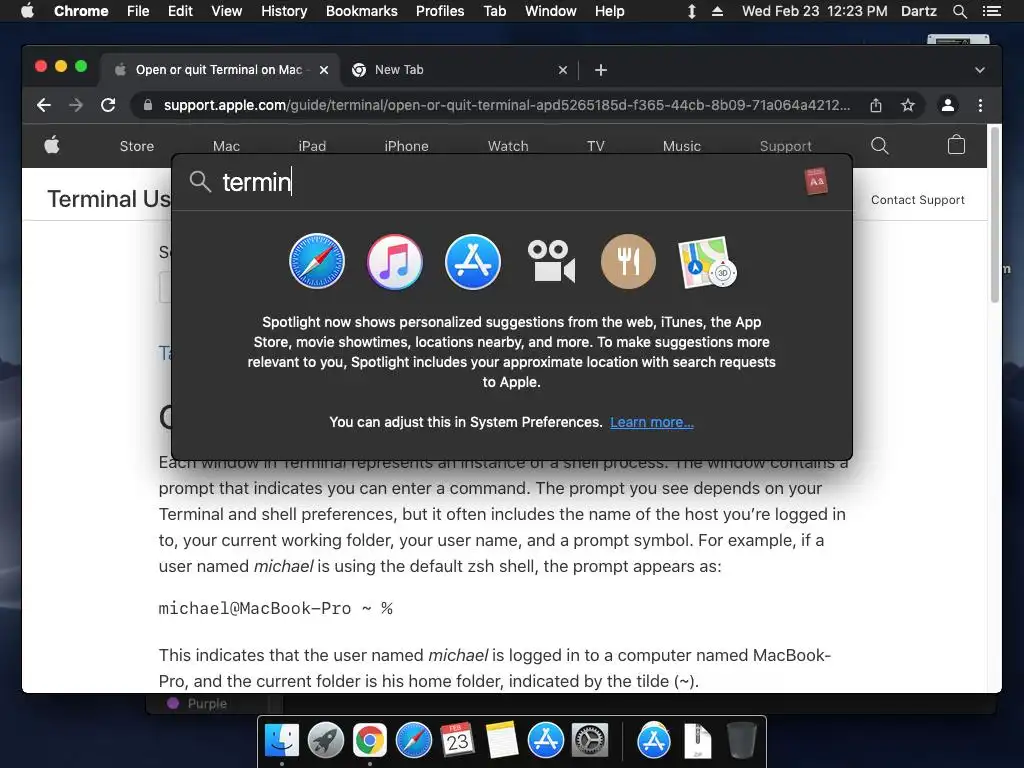Open the Help menu
Viewport: 1024px width, 768px height.
(x=609, y=11)
